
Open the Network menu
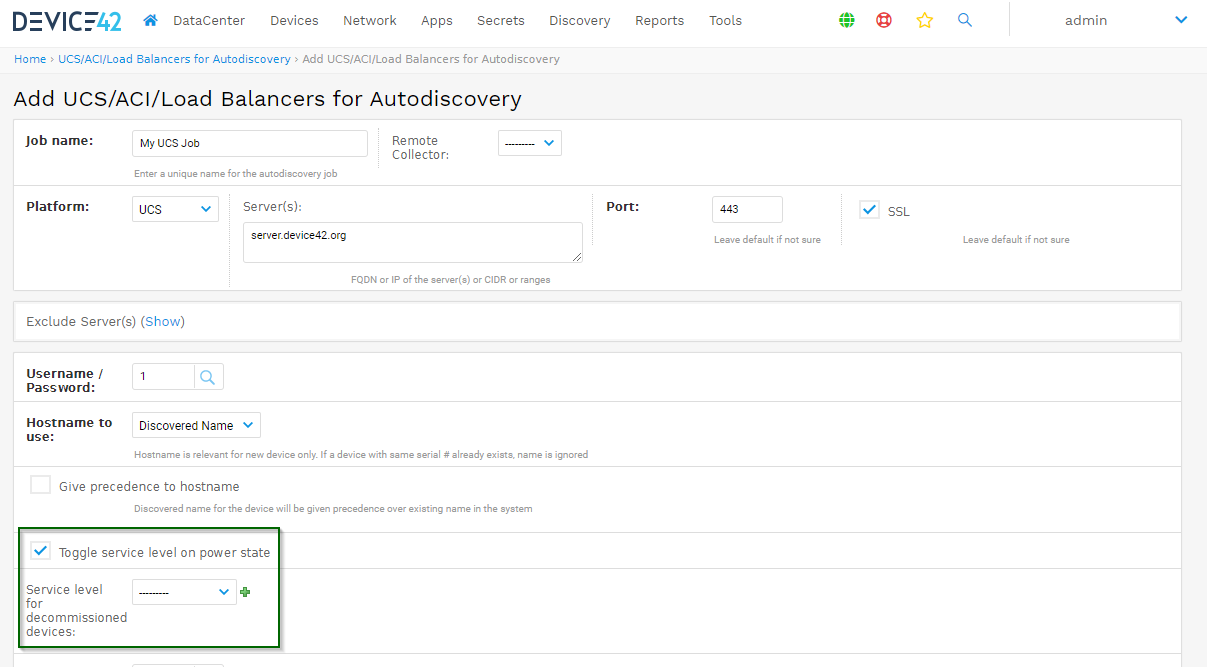tap(370, 20)
